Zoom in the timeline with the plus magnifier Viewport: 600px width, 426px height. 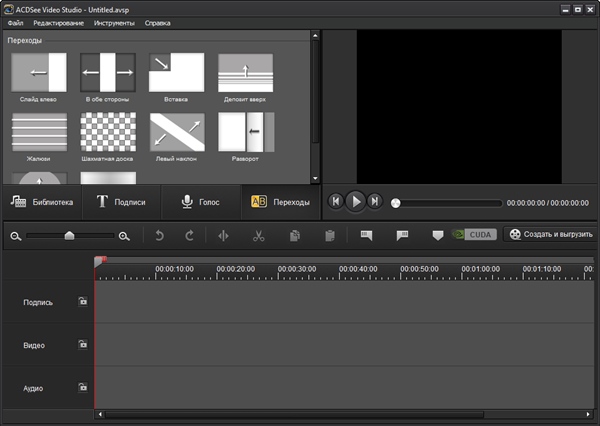(x=124, y=236)
